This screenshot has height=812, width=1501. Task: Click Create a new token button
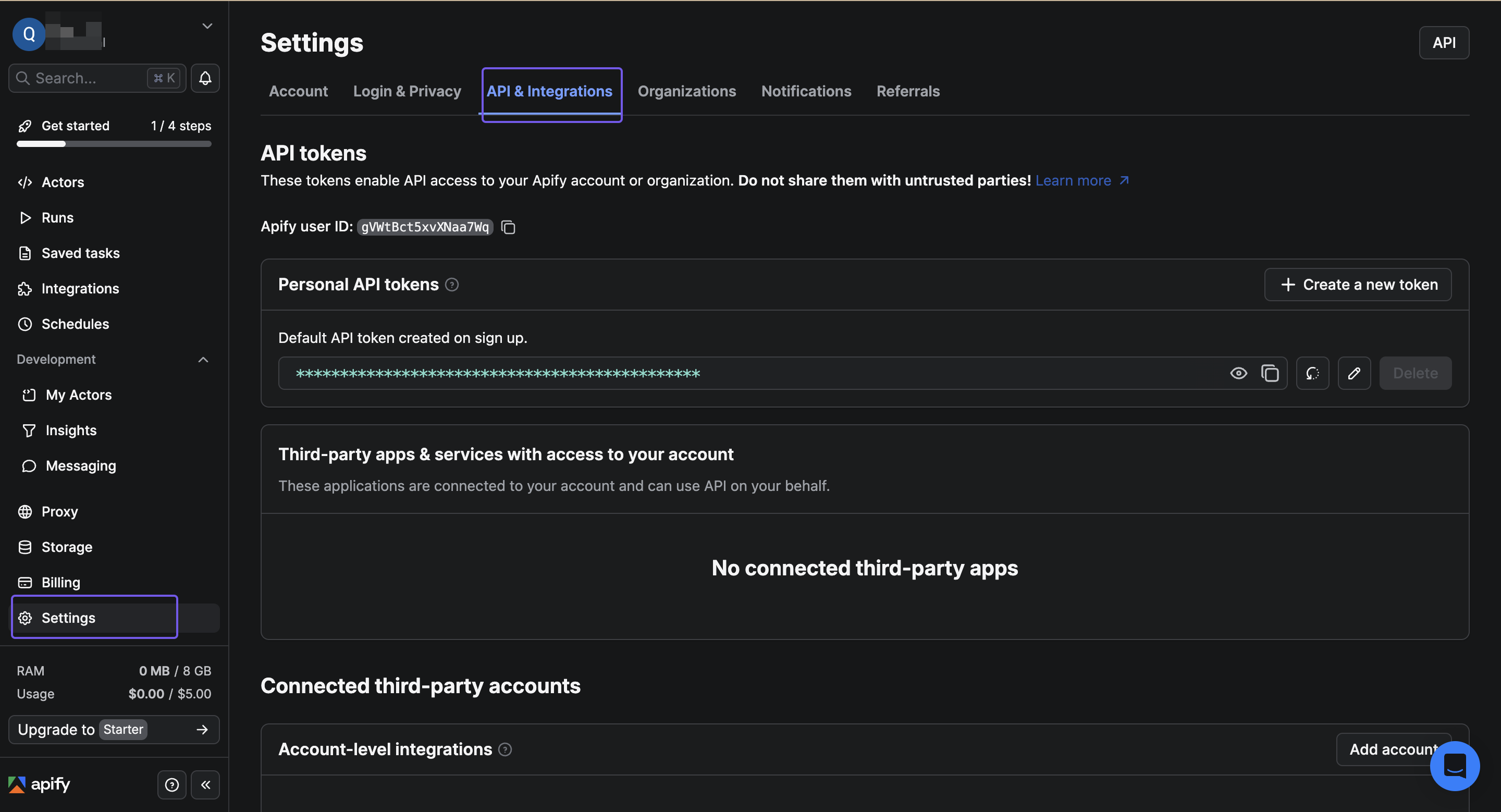(x=1358, y=285)
